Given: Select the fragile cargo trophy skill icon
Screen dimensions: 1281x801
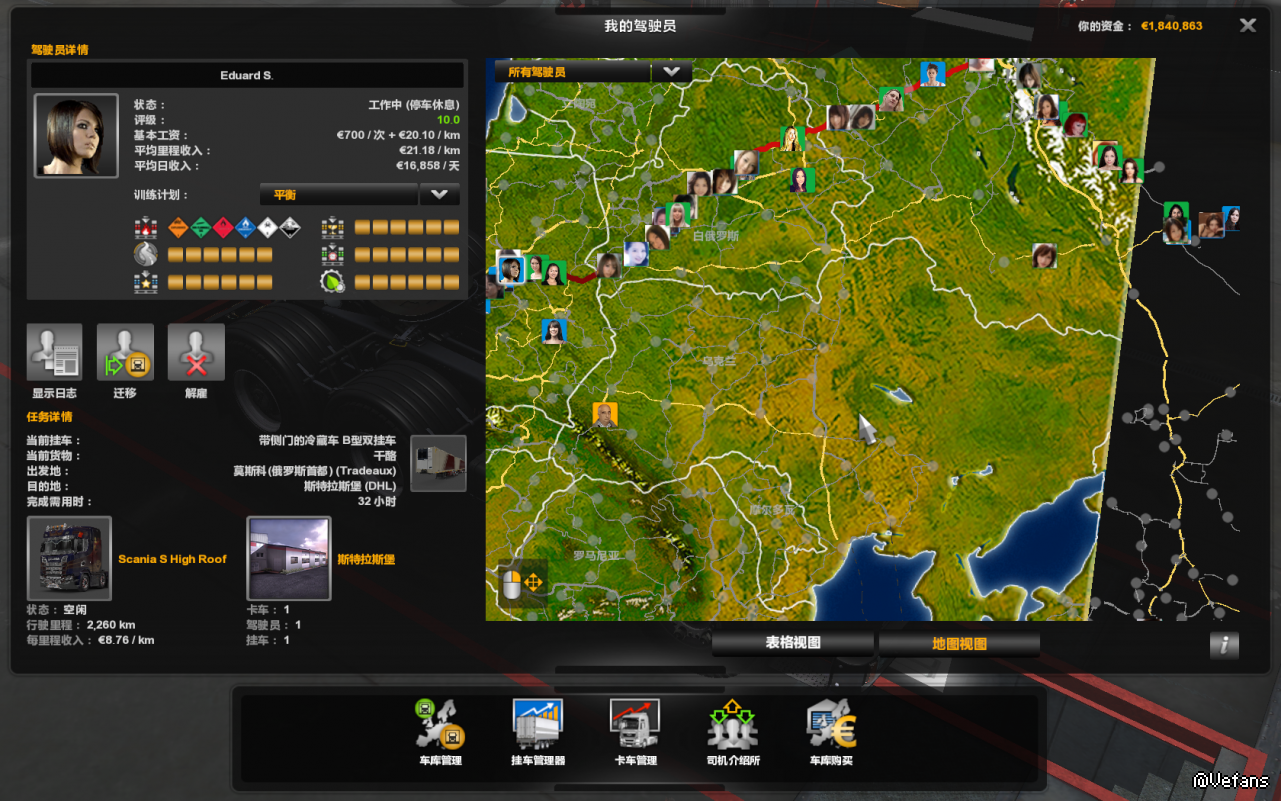Looking at the screenshot, I should 332,228.
